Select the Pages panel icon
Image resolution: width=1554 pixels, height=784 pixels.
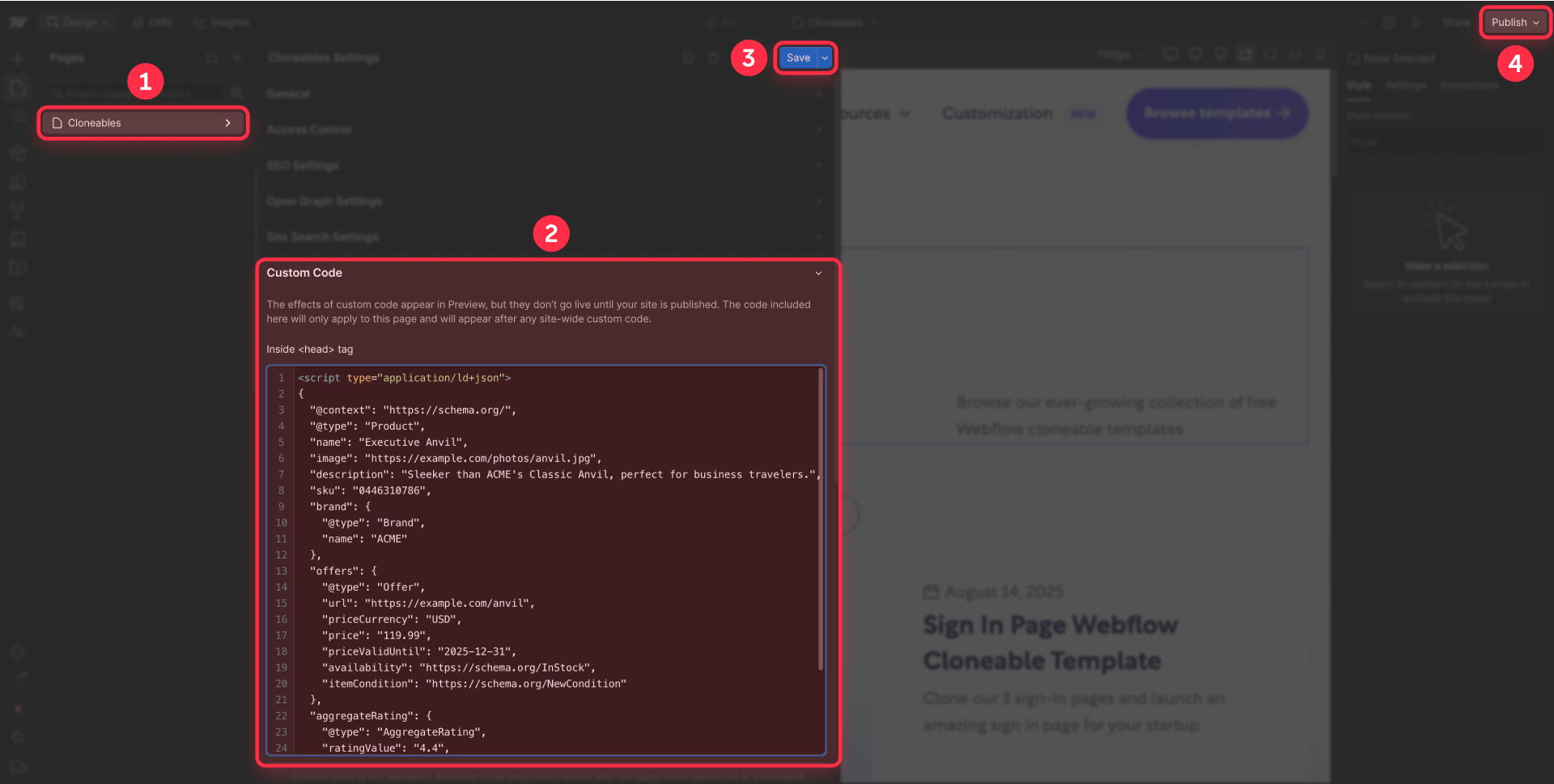pos(18,87)
